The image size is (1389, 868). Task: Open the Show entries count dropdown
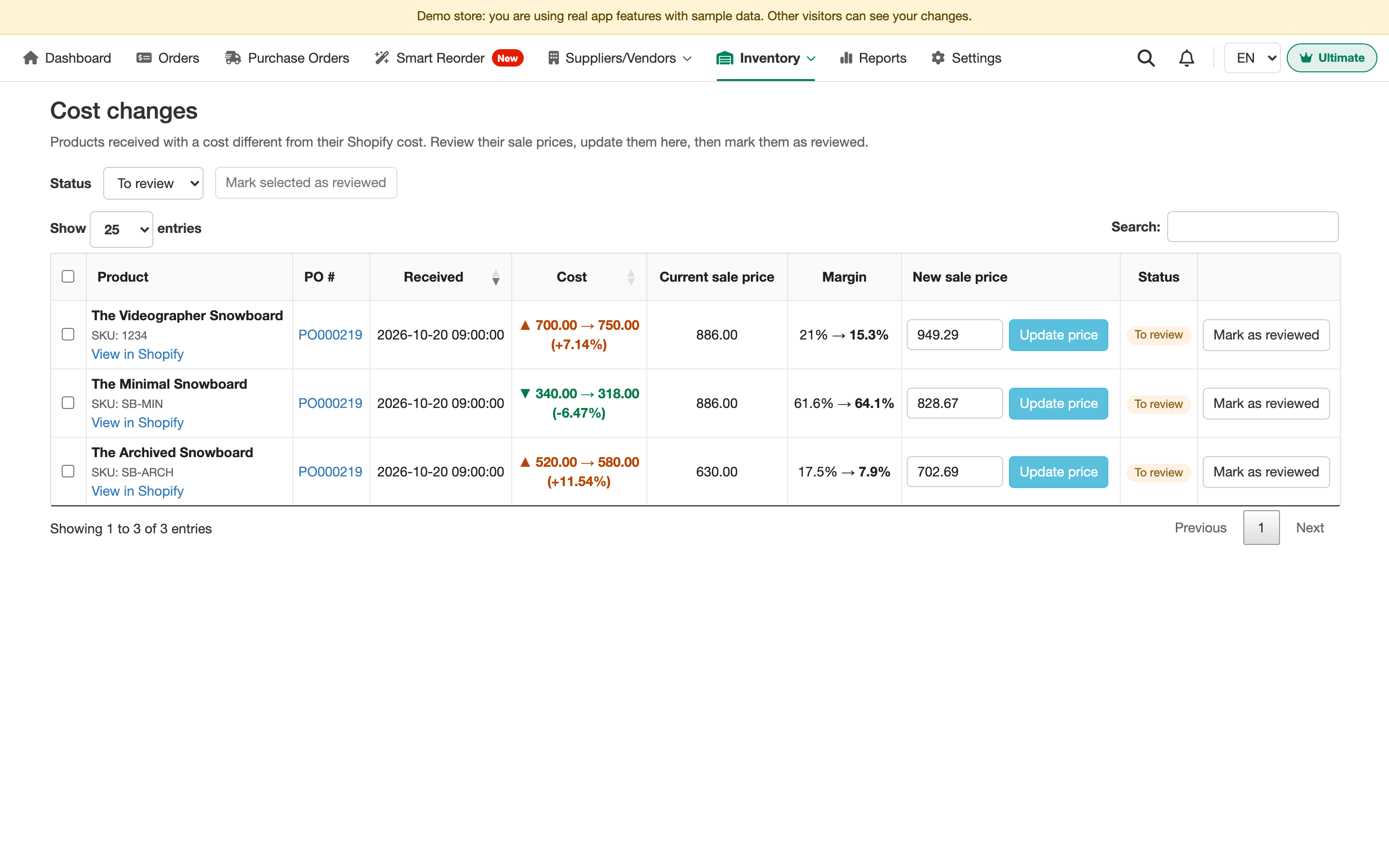pos(121,229)
